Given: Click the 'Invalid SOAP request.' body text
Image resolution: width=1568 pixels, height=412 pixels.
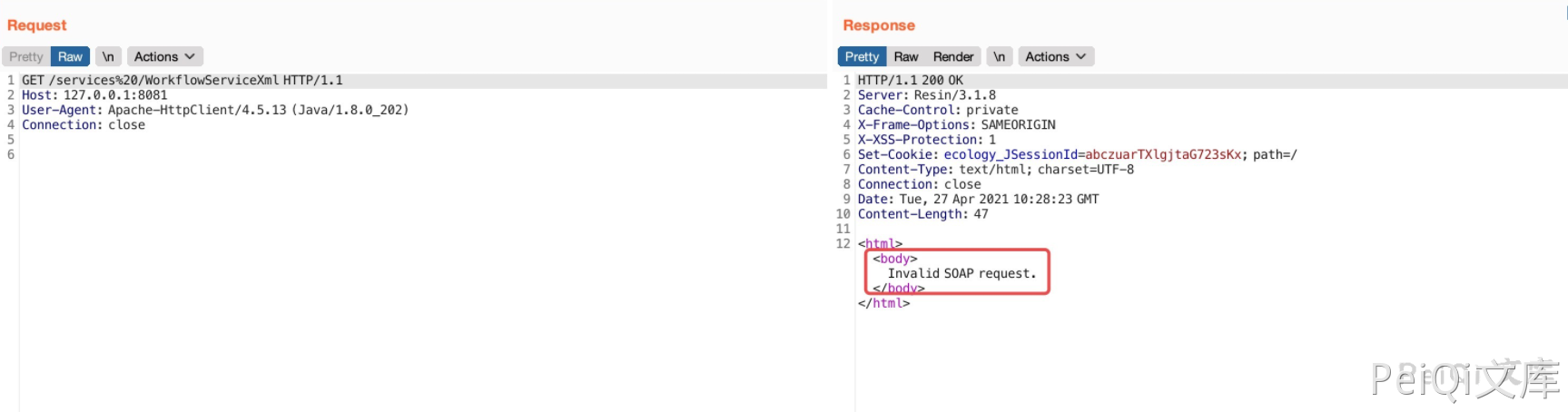Looking at the screenshot, I should 962,273.
